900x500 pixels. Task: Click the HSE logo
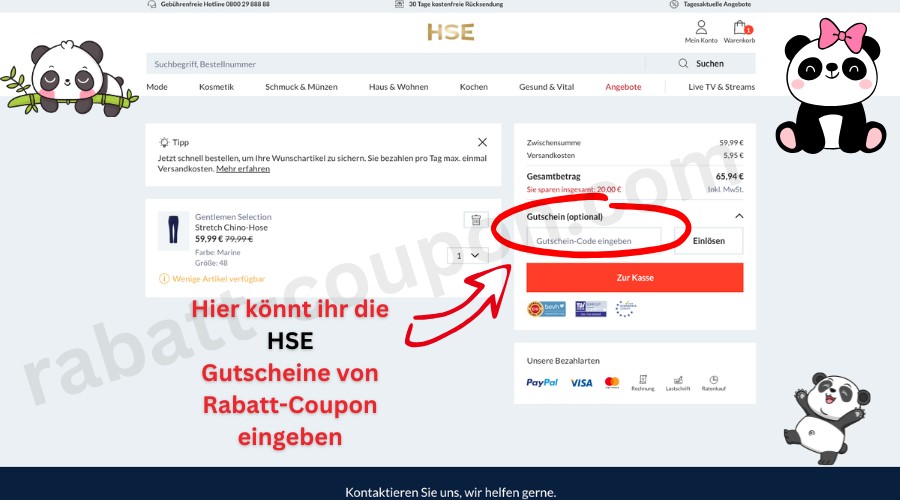tap(450, 32)
